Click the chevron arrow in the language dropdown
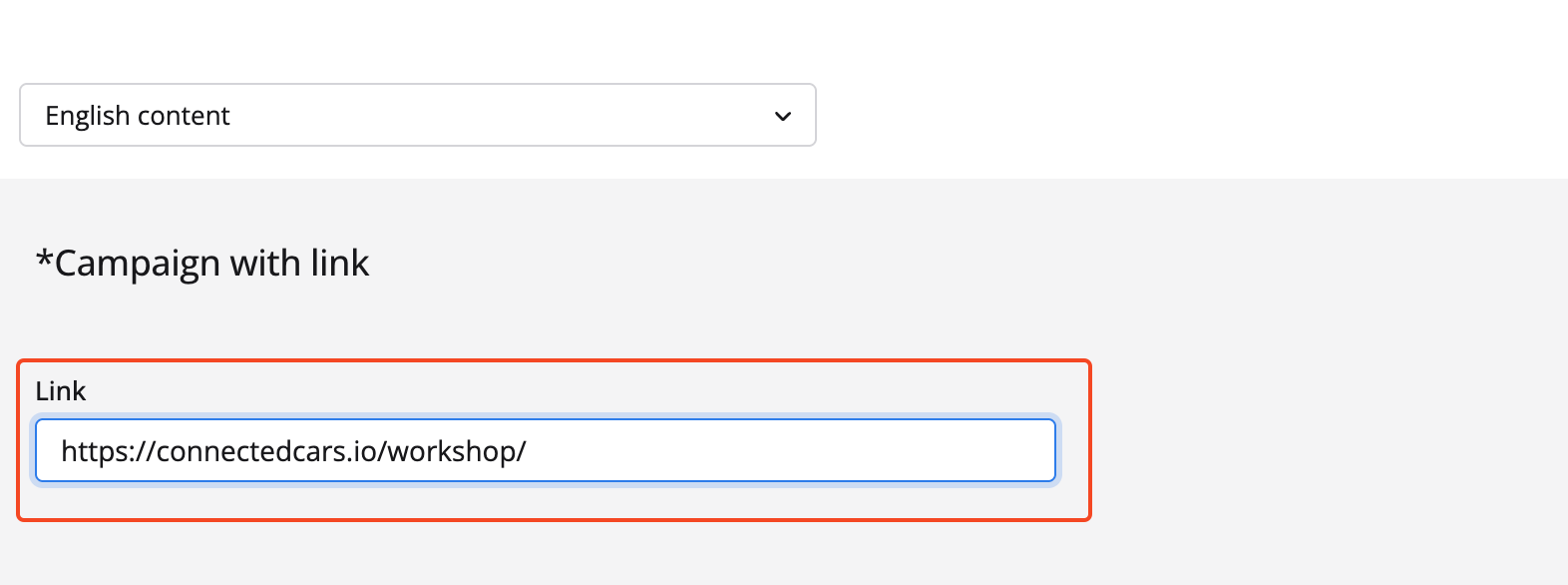The width and height of the screenshot is (1568, 585). pyautogui.click(x=783, y=116)
